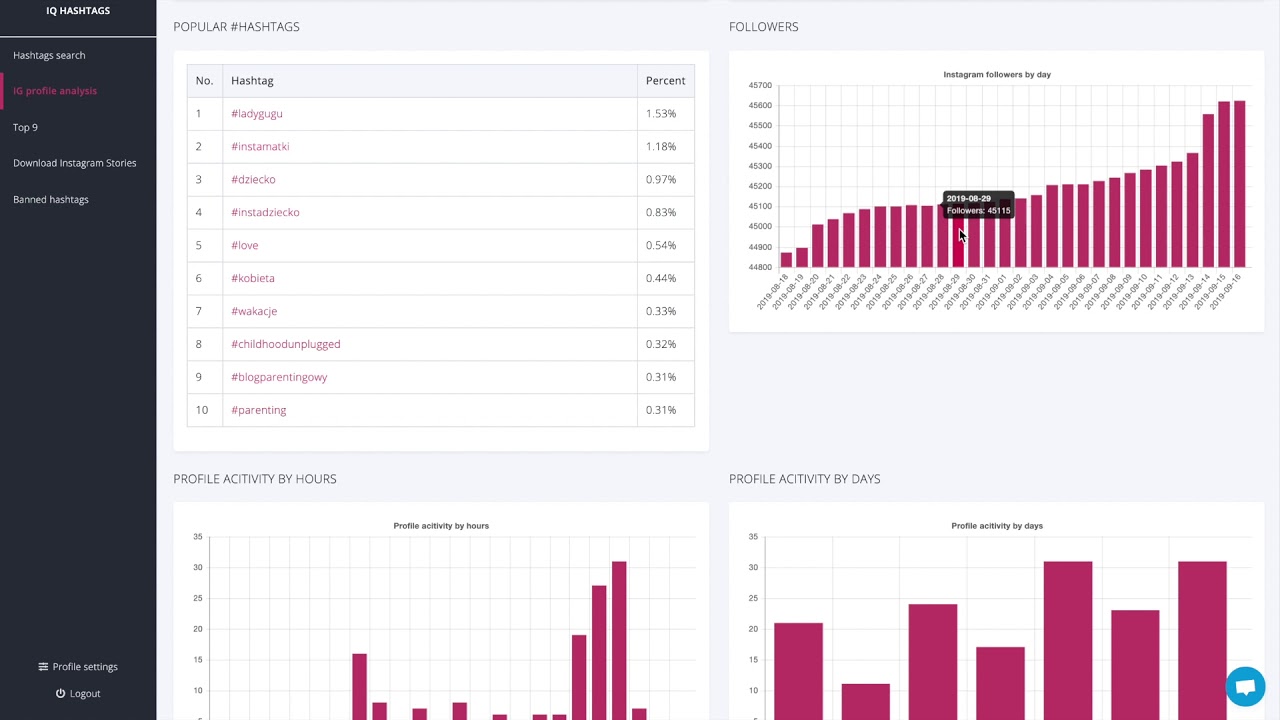Click the IQ HASHTAGS logo title
This screenshot has width=1280, height=720.
click(x=78, y=10)
